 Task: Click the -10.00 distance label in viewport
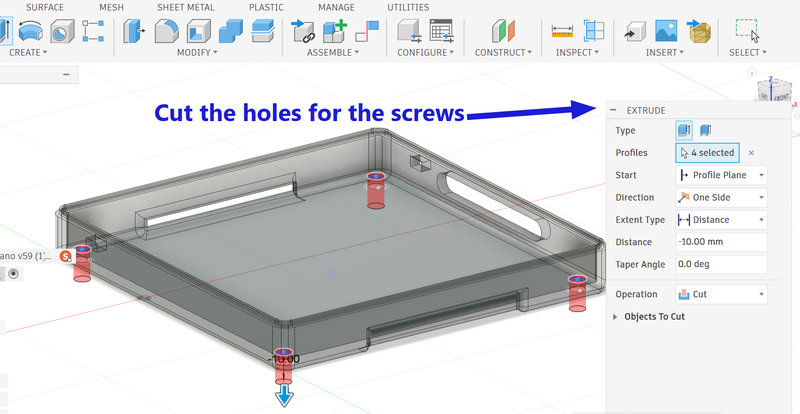tap(284, 359)
